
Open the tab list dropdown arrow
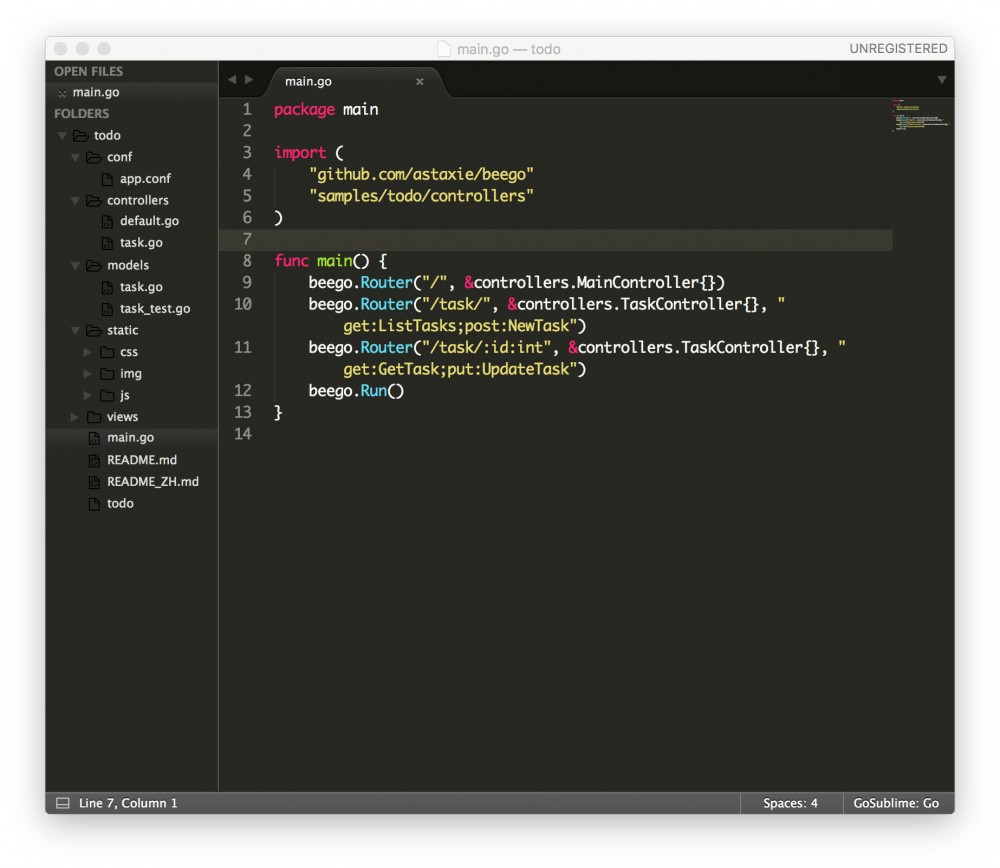941,80
